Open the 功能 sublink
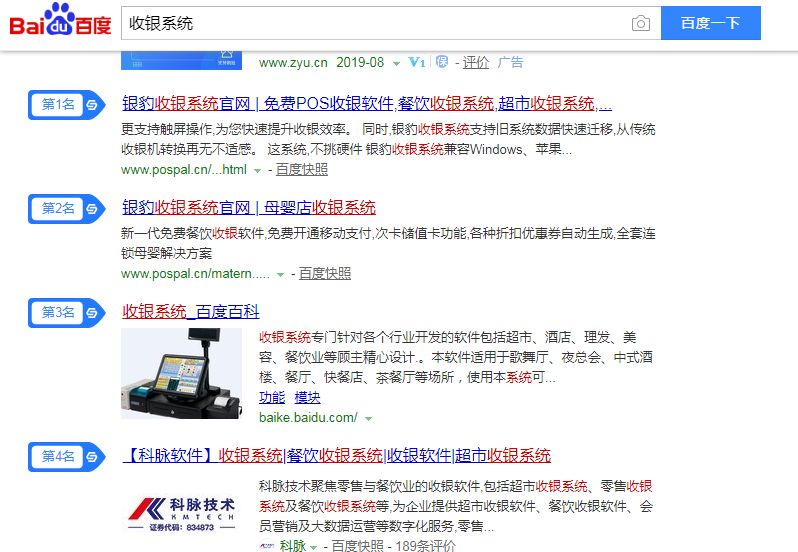The image size is (798, 552). 272,397
